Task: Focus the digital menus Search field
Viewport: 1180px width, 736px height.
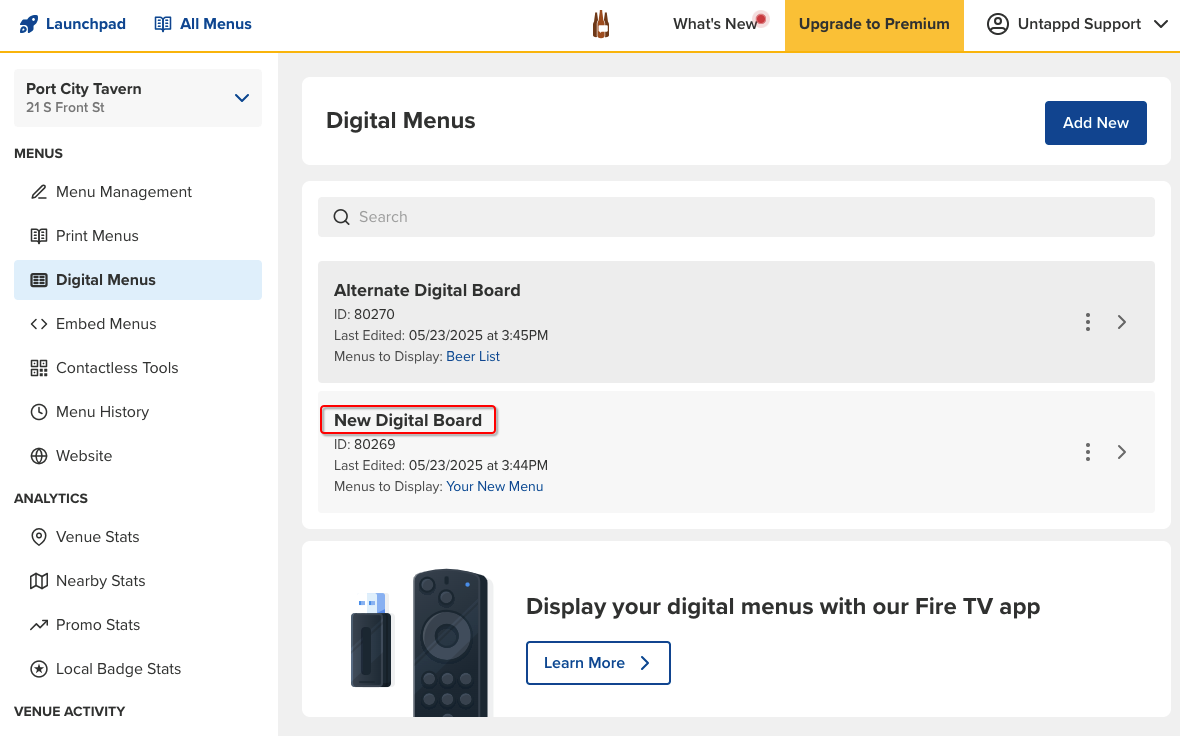Action: 736,217
